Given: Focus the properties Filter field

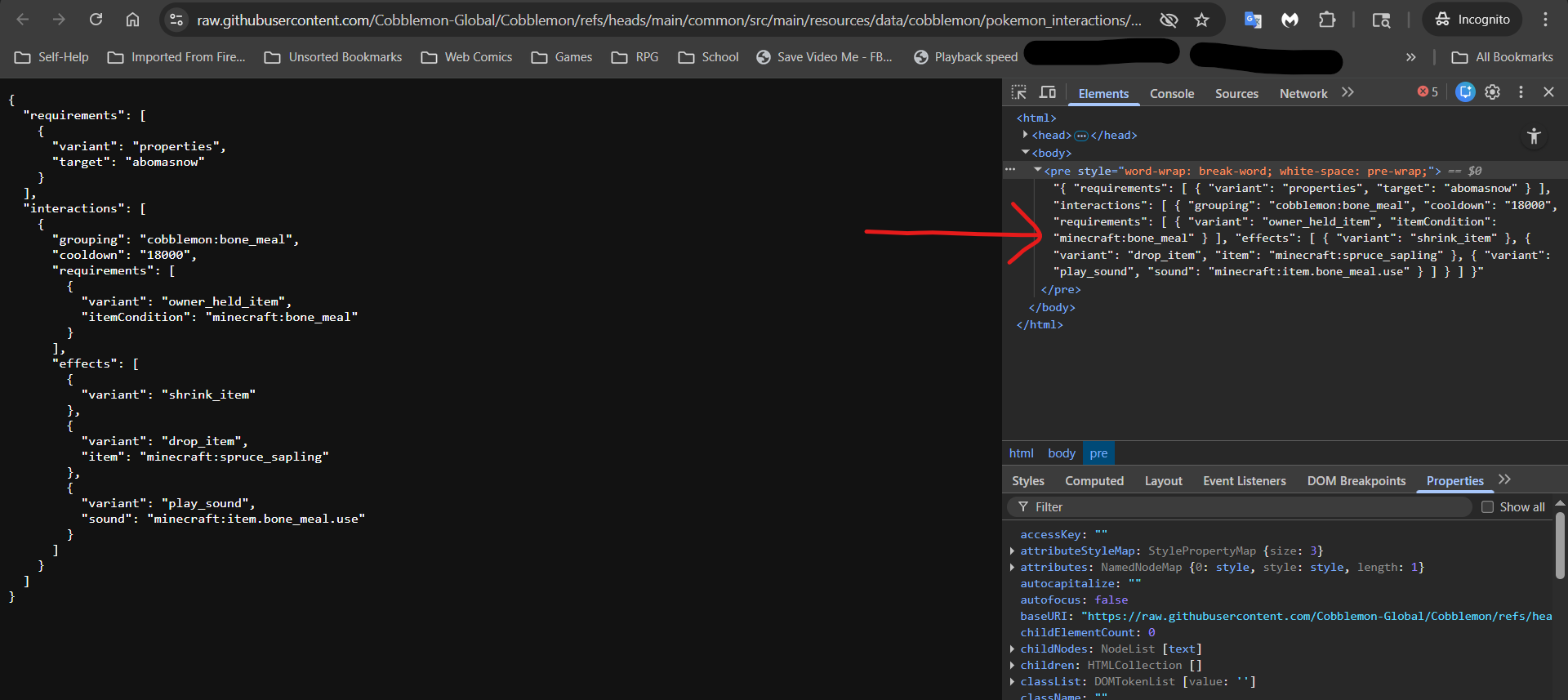Looking at the screenshot, I should (x=1240, y=507).
